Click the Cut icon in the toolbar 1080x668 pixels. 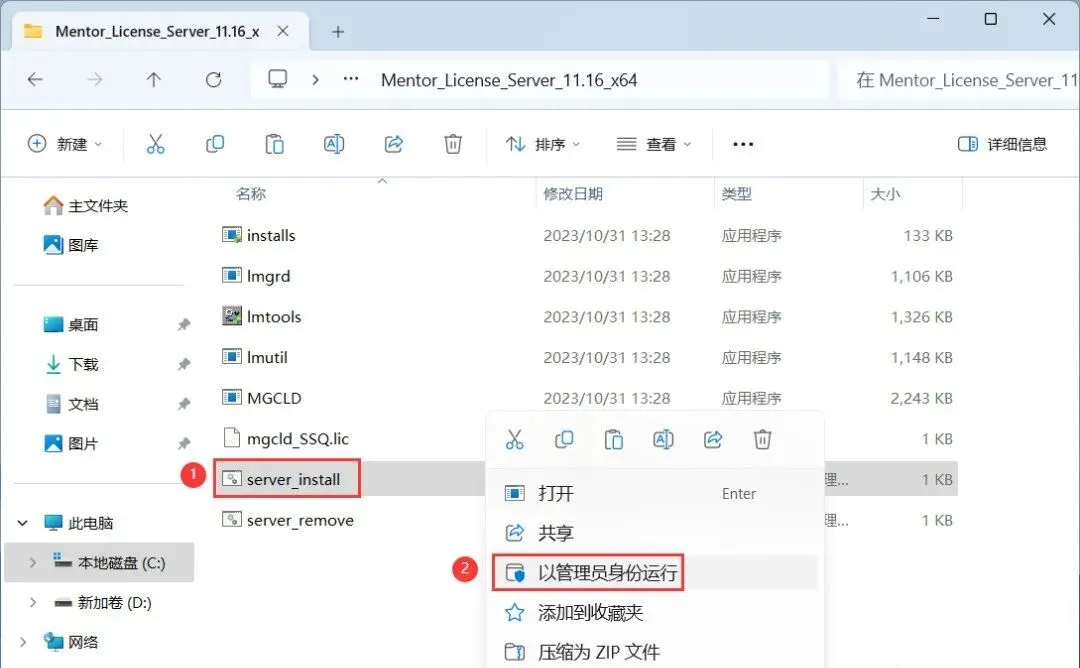click(156, 144)
